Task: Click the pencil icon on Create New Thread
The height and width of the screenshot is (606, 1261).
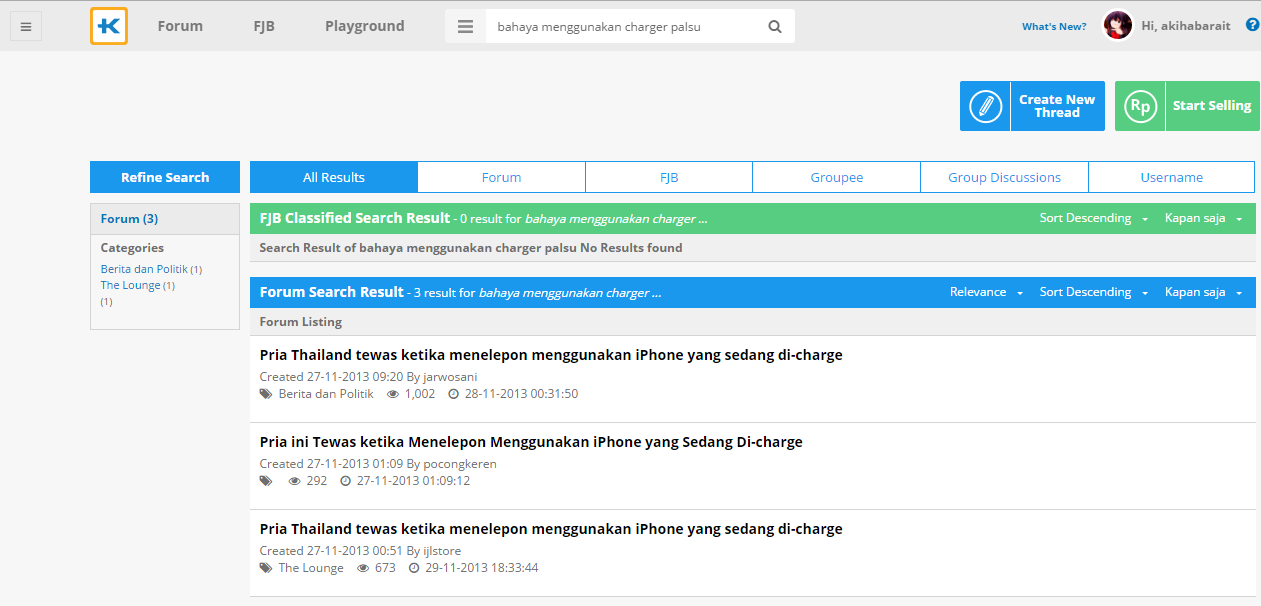Action: pos(986,106)
